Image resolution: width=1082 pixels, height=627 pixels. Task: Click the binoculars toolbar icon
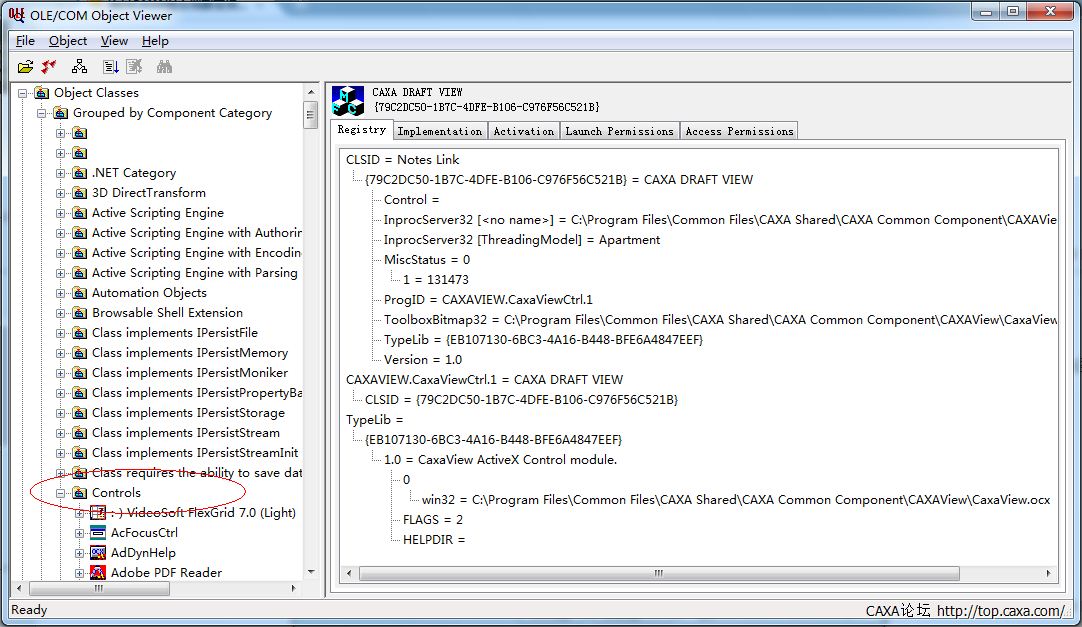click(165, 67)
